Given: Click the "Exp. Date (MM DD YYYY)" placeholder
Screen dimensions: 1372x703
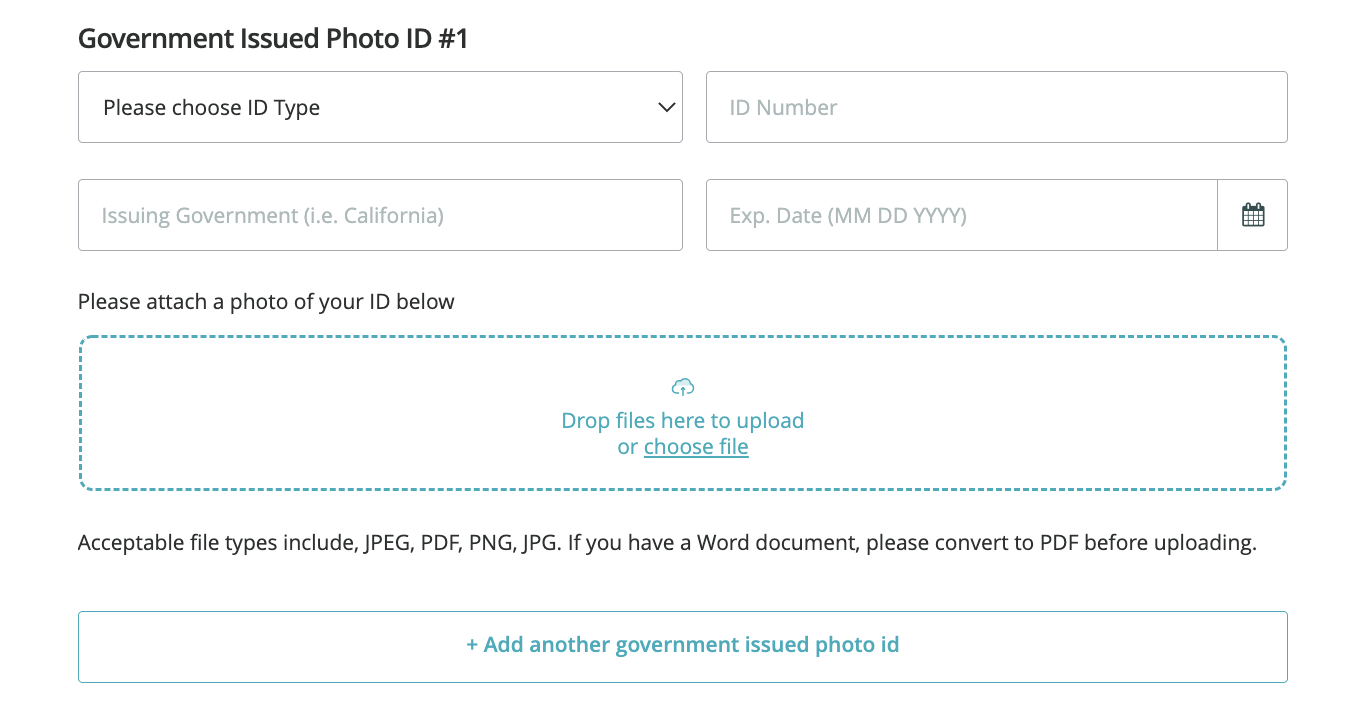Looking at the screenshot, I should tap(848, 215).
